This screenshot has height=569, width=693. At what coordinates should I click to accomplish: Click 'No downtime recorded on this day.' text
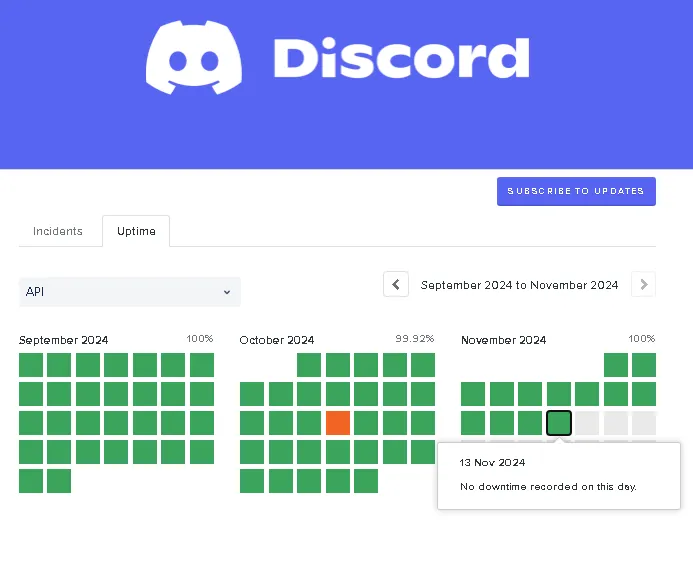548,487
